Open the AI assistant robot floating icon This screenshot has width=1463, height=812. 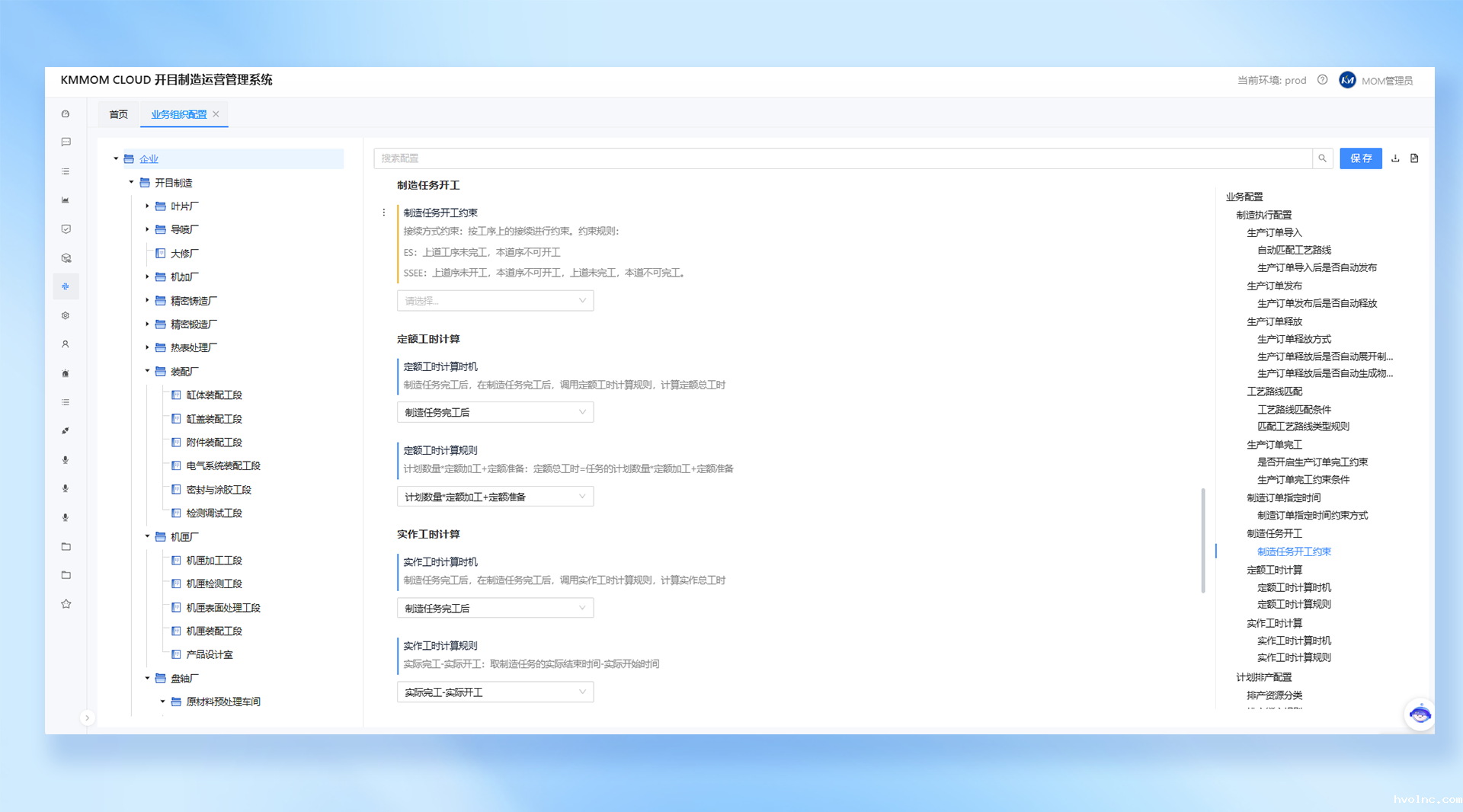[x=1419, y=714]
